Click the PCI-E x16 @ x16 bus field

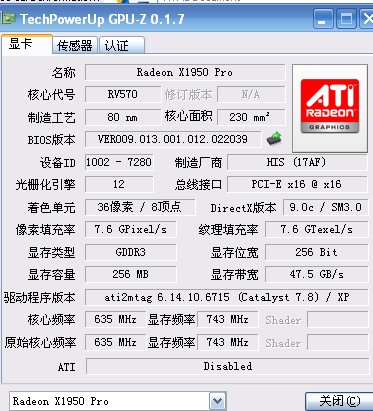pyautogui.click(x=297, y=184)
